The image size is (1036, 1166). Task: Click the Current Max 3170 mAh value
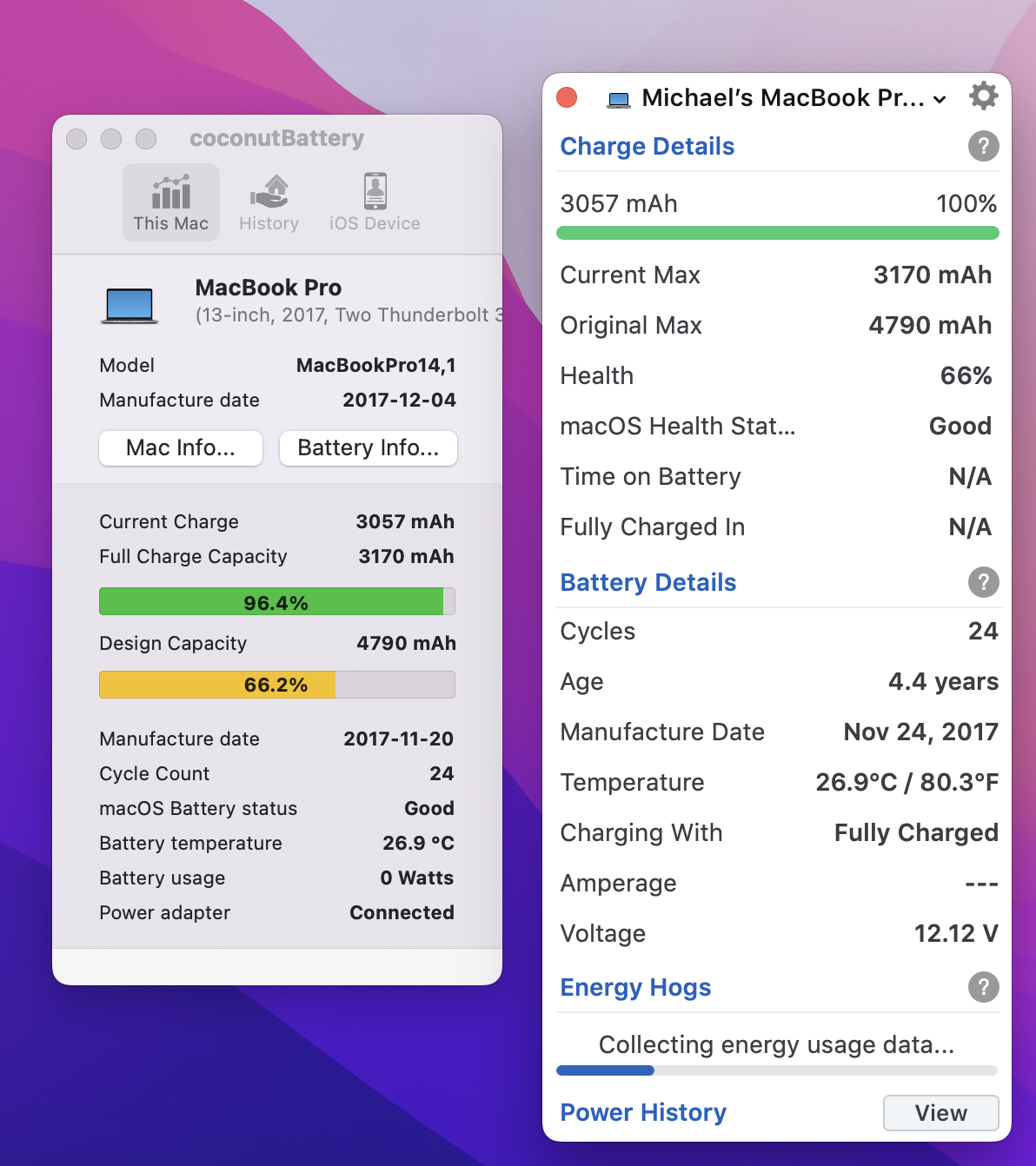933,275
